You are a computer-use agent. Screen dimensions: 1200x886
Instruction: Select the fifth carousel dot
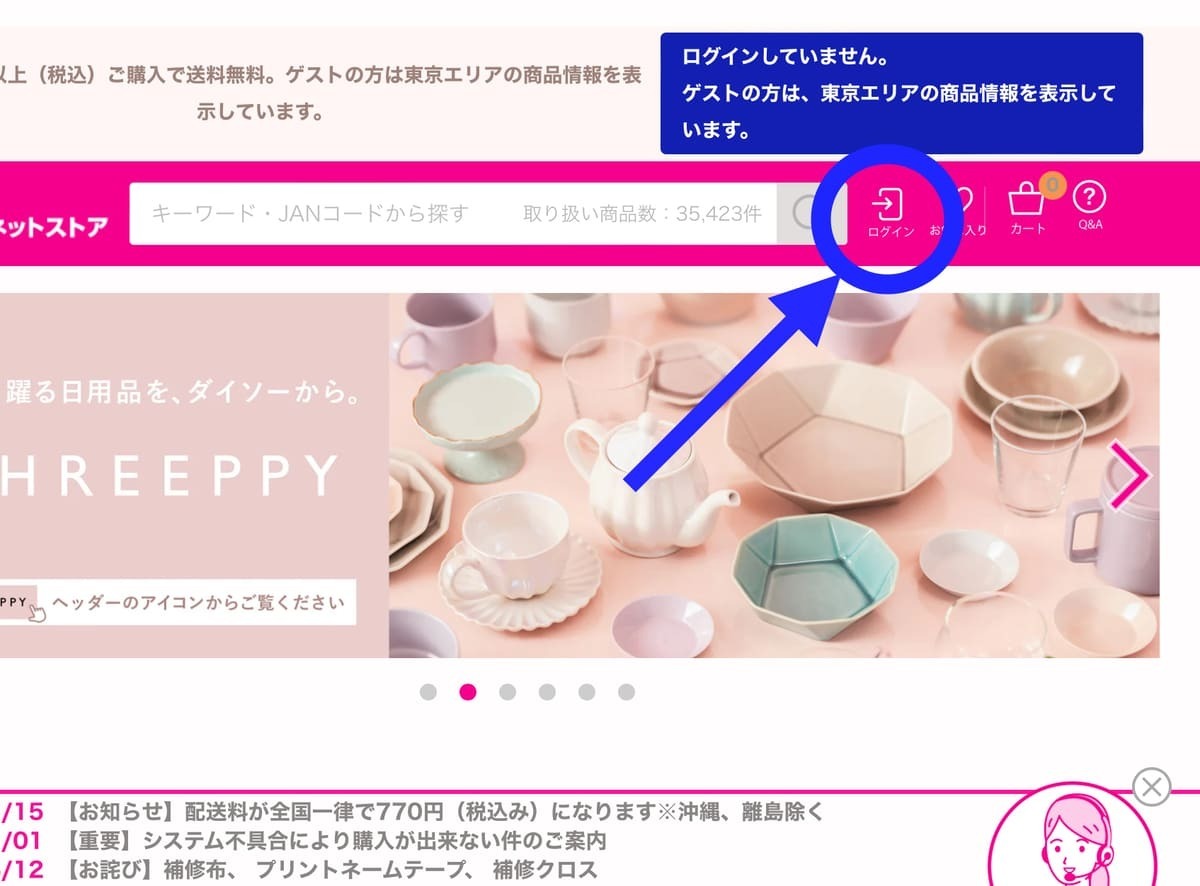(x=586, y=692)
